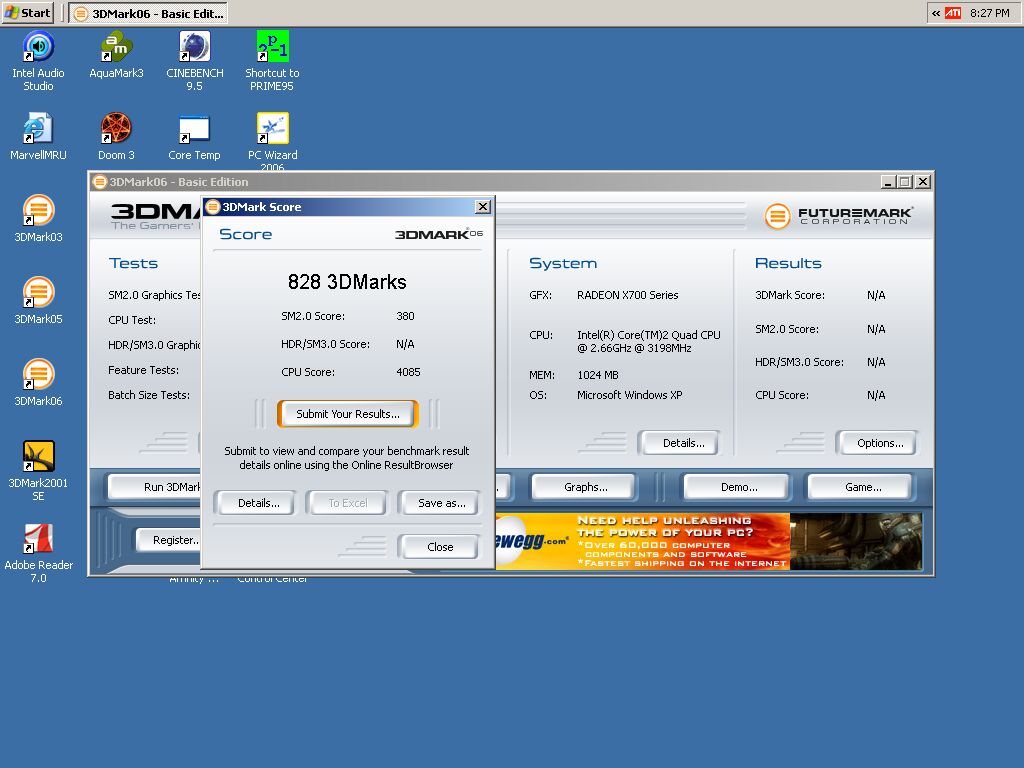Click CPU Score value '4085'
The height and width of the screenshot is (768, 1024).
pyautogui.click(x=408, y=372)
